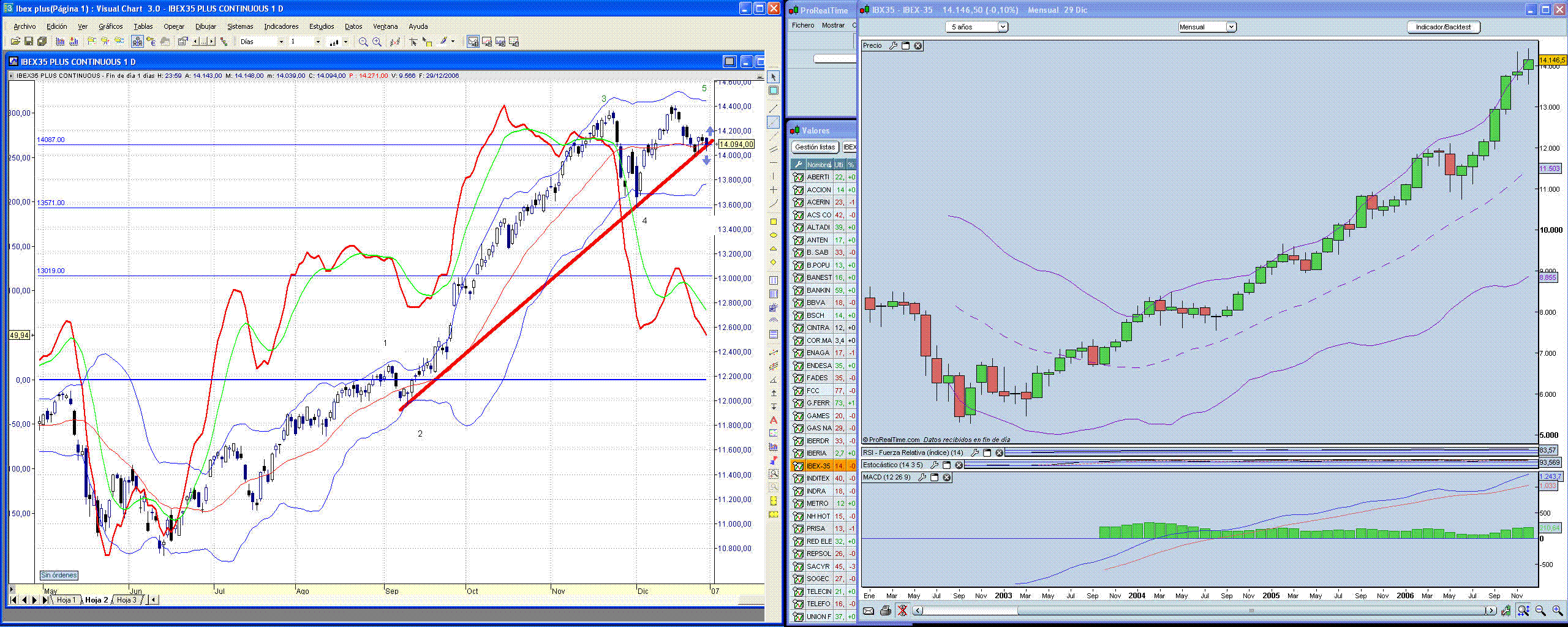The width and height of the screenshot is (1568, 627).
Task: Open the Indicadores menu
Action: (x=281, y=26)
